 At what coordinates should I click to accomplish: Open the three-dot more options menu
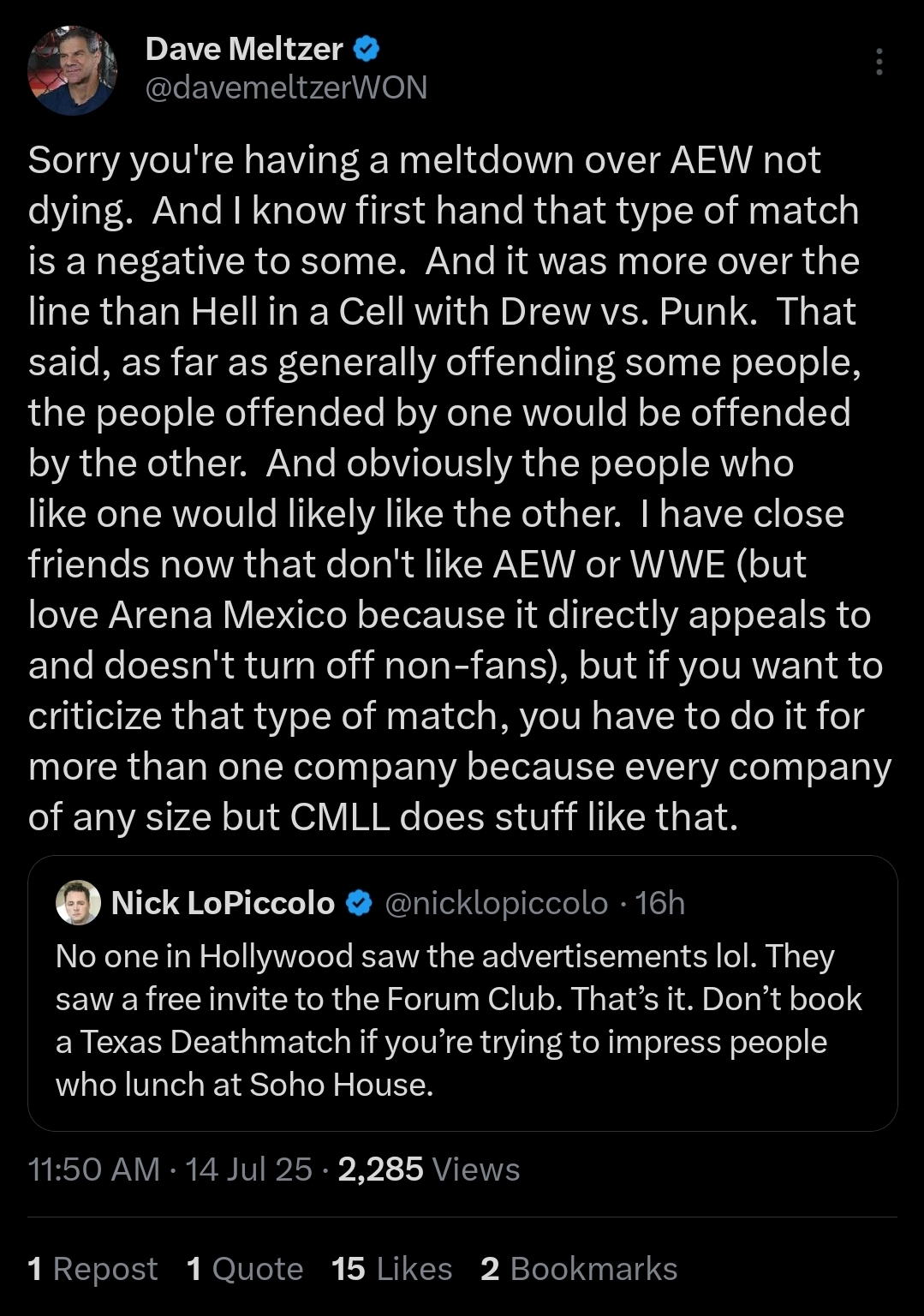tap(879, 63)
